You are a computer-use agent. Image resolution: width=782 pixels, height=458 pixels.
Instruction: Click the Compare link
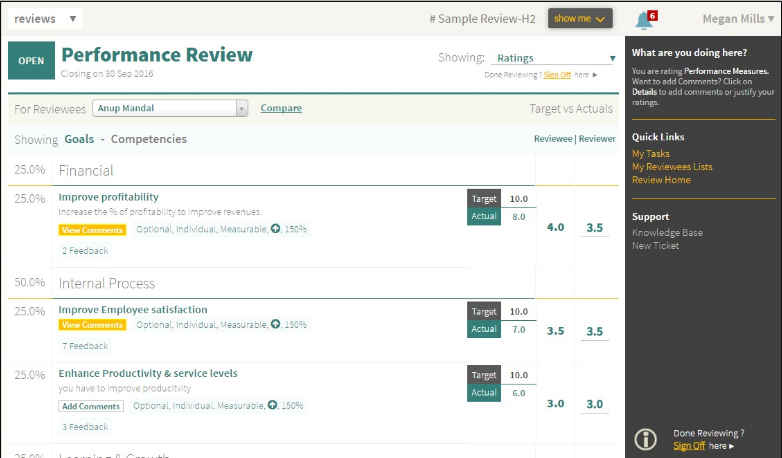[281, 108]
